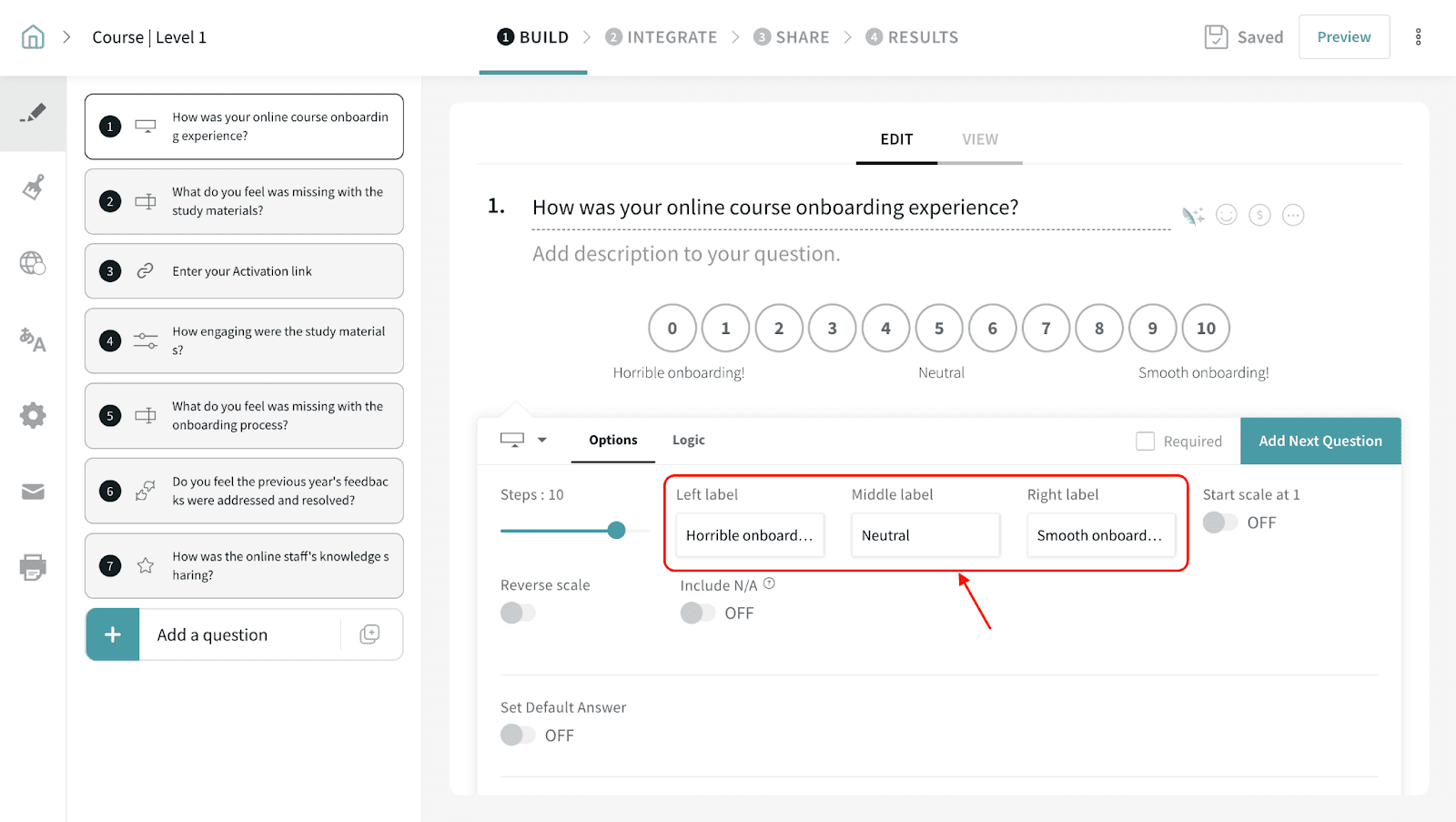The width and height of the screenshot is (1456, 822).
Task: Open the question type dropdown arrow
Action: tap(542, 440)
